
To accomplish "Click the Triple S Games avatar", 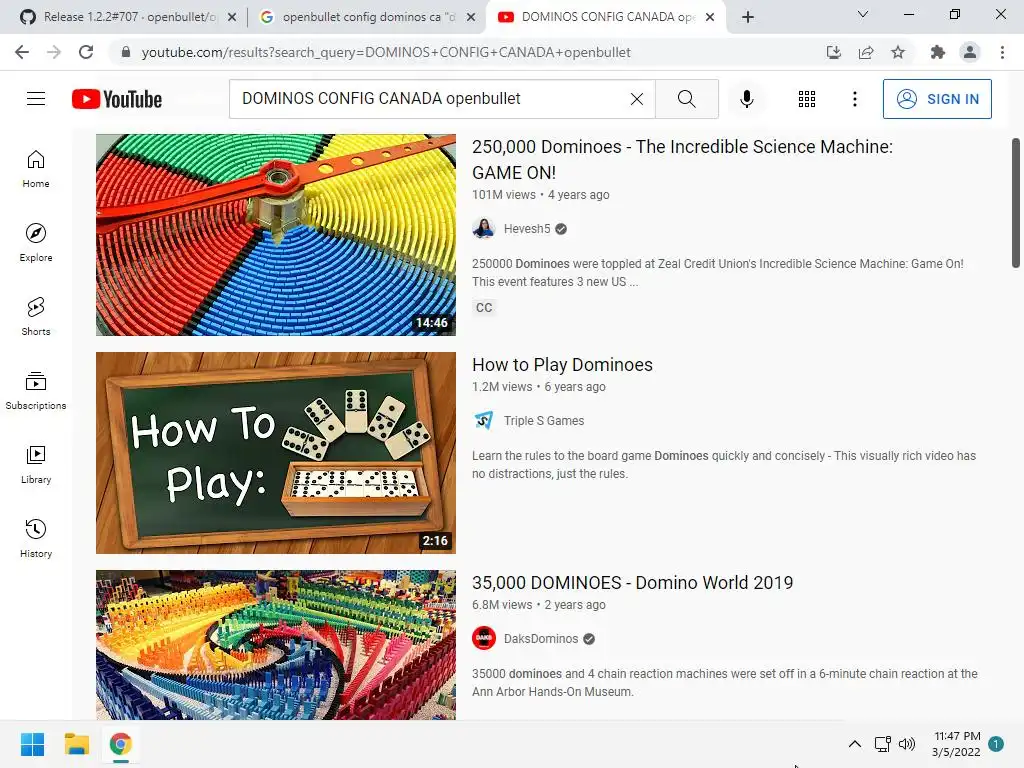I will point(484,421).
